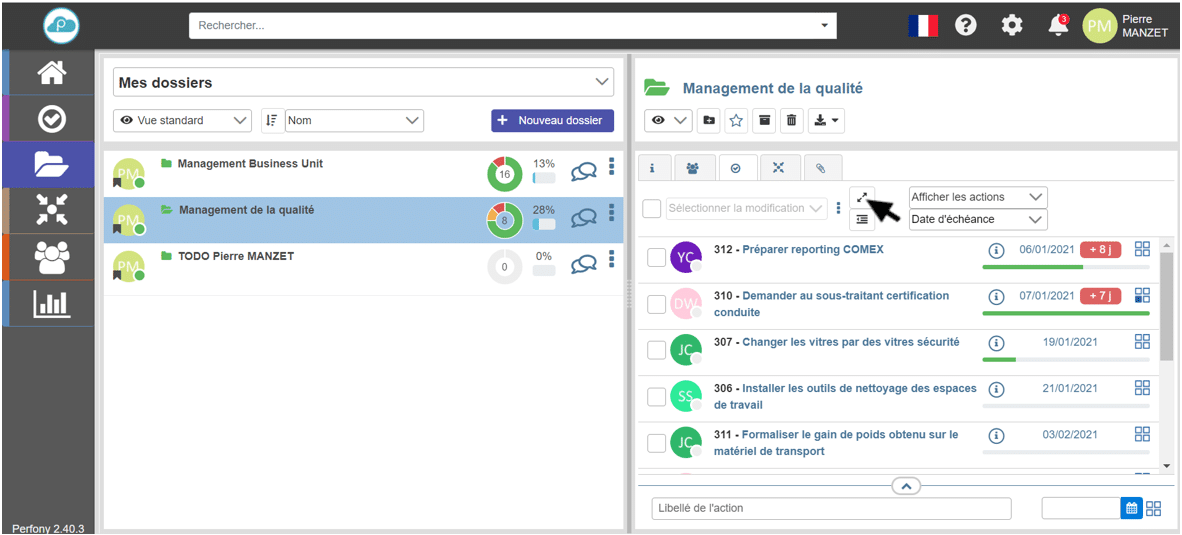Expand the Afficher les actions dropdown
Image resolution: width=1182 pixels, height=535 pixels.
977,197
